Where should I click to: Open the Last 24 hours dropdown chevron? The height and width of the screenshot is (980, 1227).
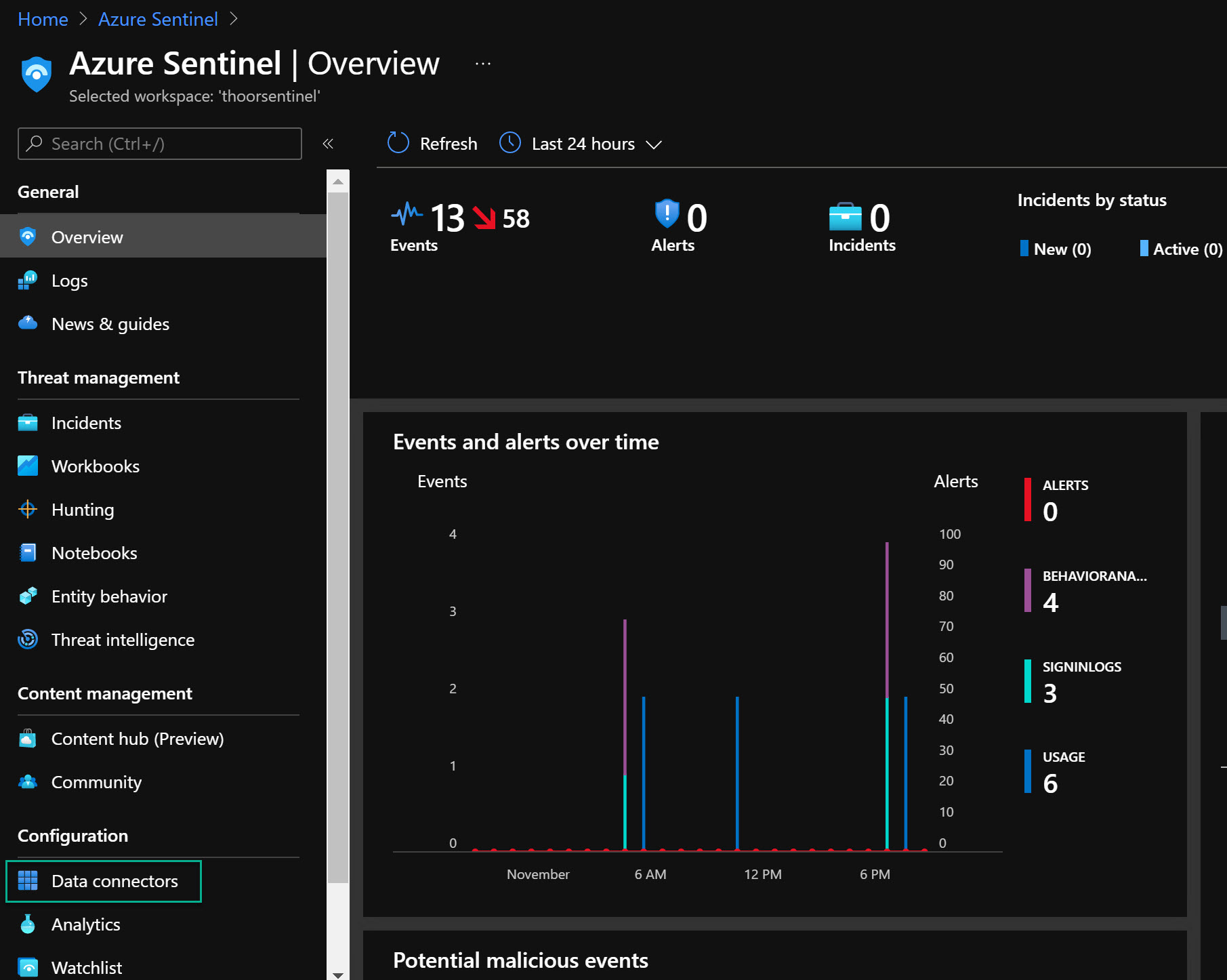point(654,144)
